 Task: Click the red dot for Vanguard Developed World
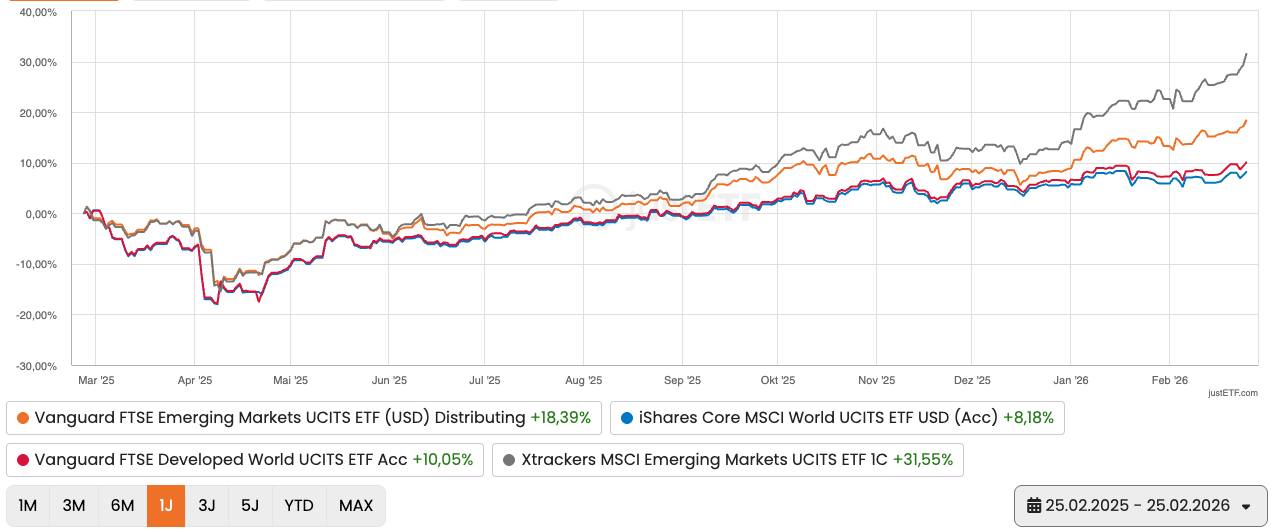click(21, 460)
